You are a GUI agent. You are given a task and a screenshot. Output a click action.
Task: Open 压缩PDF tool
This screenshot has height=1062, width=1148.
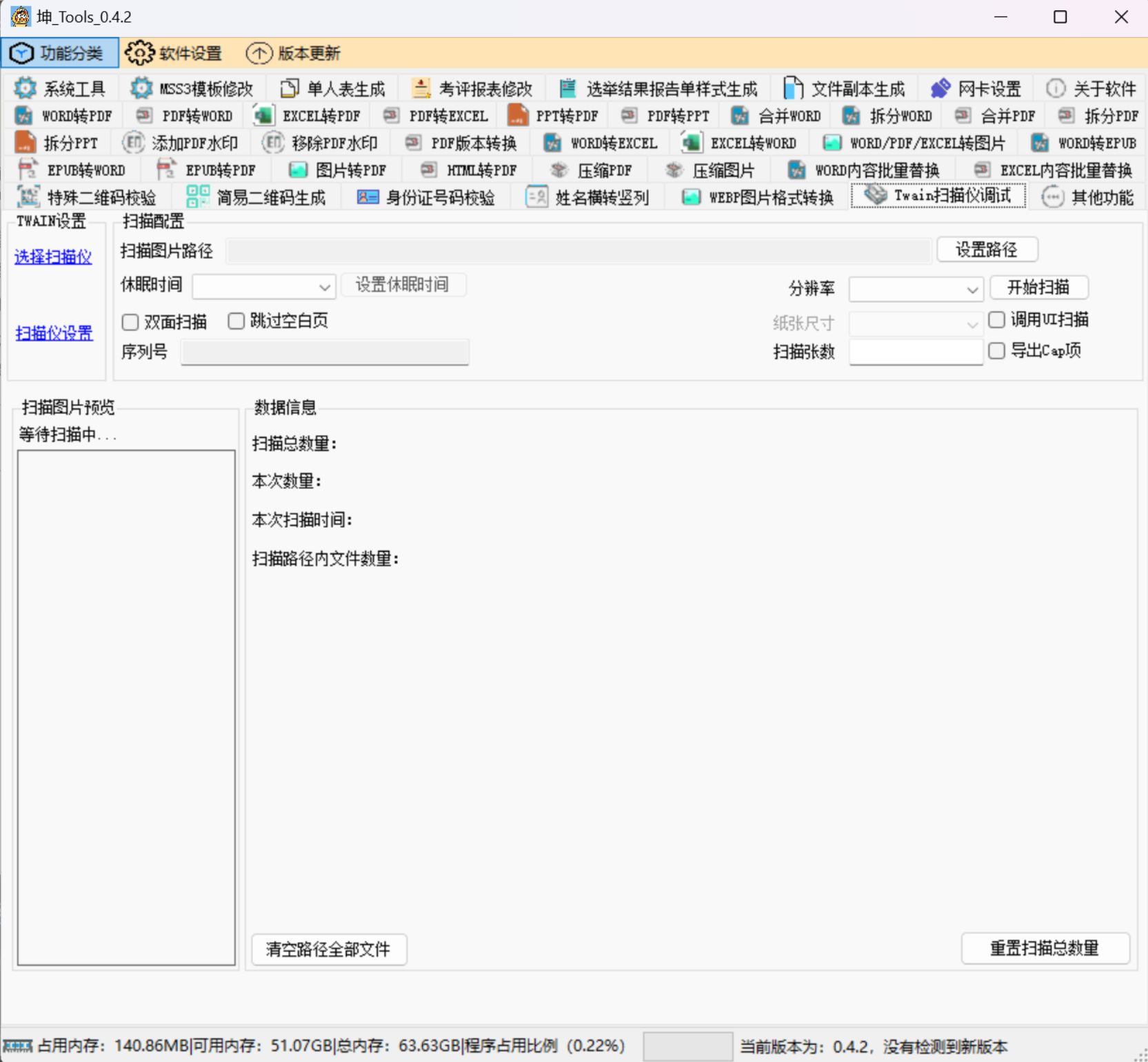point(591,170)
